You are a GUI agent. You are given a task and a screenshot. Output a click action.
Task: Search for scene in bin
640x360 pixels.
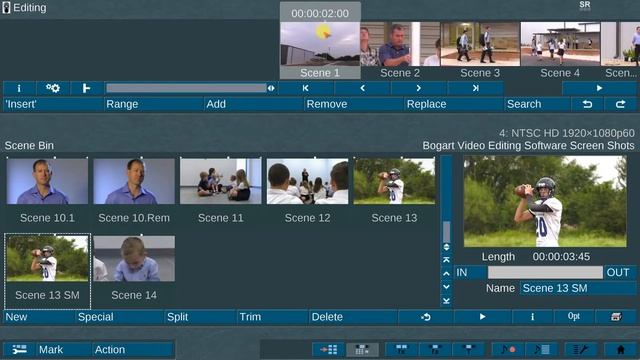(x=537, y=104)
